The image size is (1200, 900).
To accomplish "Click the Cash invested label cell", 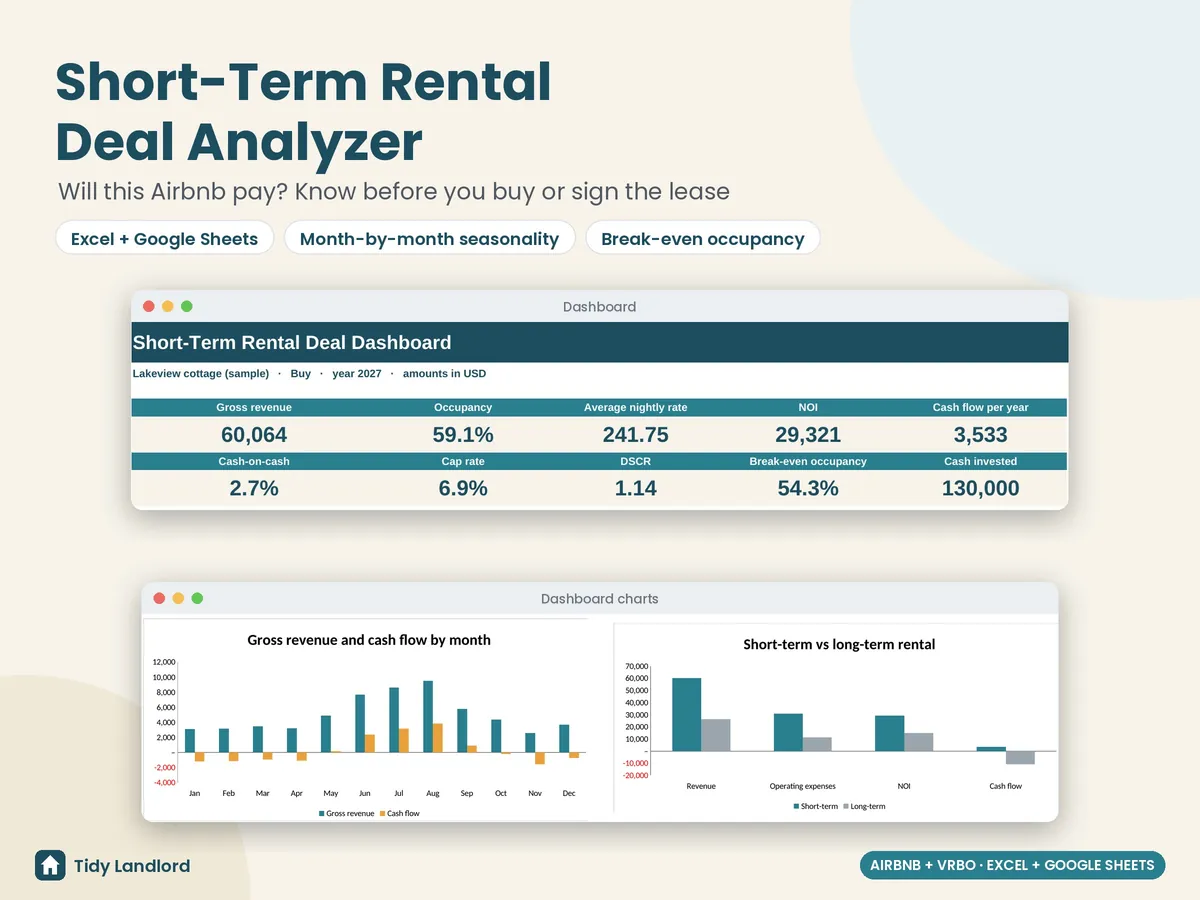I will pyautogui.click(x=981, y=461).
